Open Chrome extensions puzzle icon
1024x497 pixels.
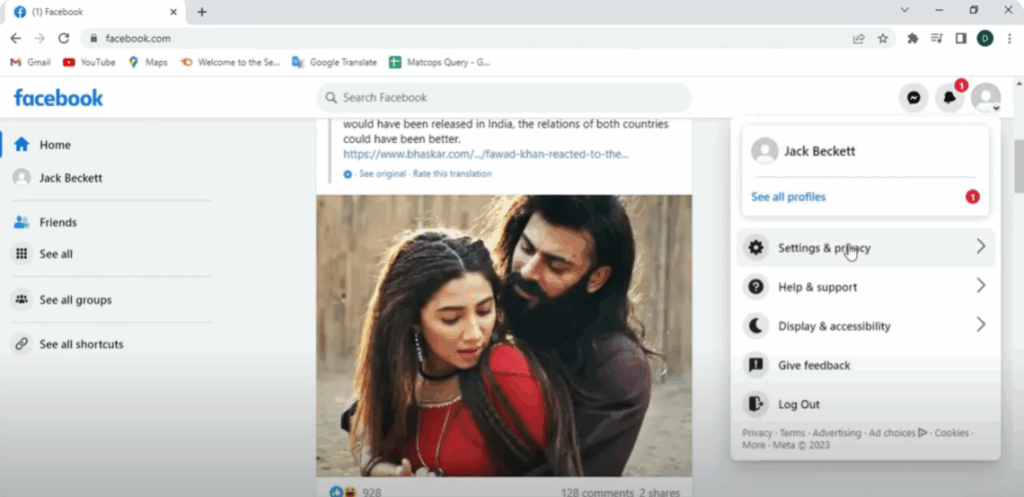click(x=912, y=38)
